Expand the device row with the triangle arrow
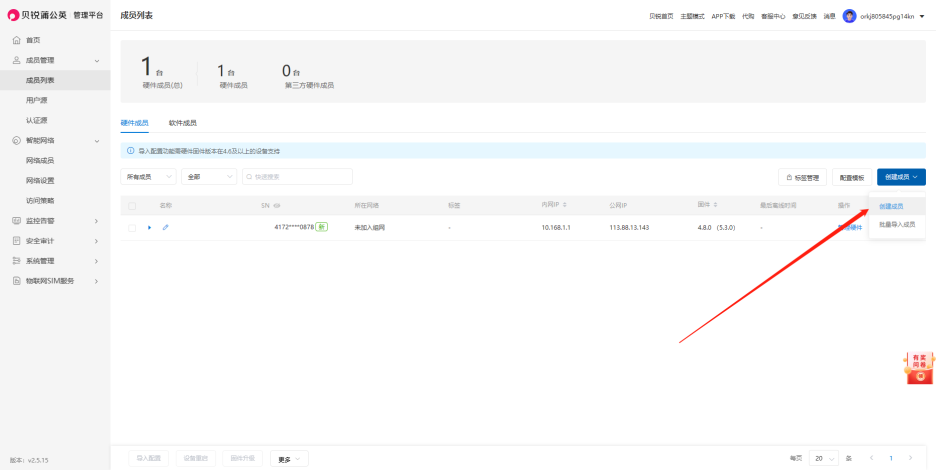This screenshot has width=936, height=470. pyautogui.click(x=150, y=228)
